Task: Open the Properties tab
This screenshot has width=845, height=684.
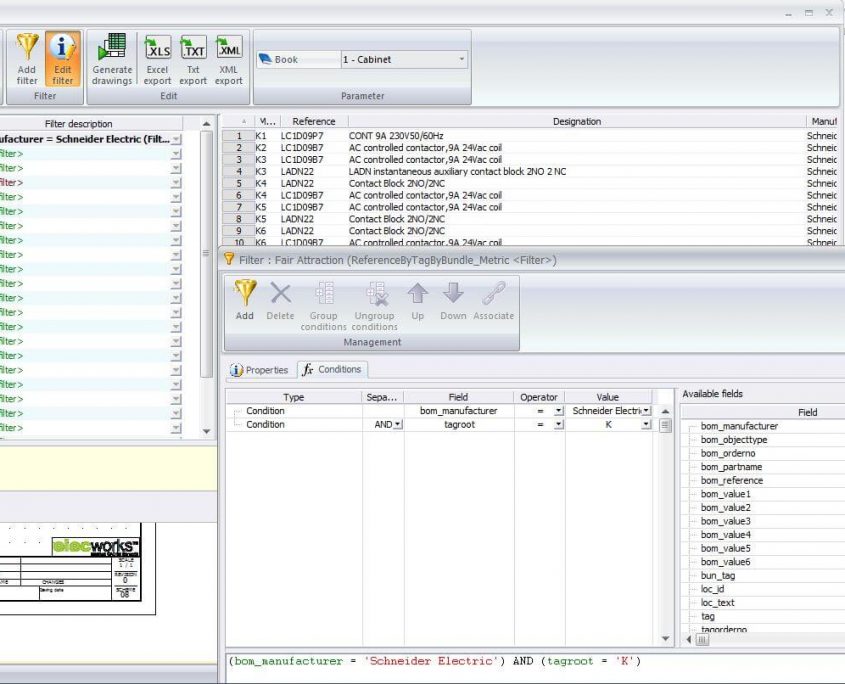Action: pyautogui.click(x=259, y=370)
